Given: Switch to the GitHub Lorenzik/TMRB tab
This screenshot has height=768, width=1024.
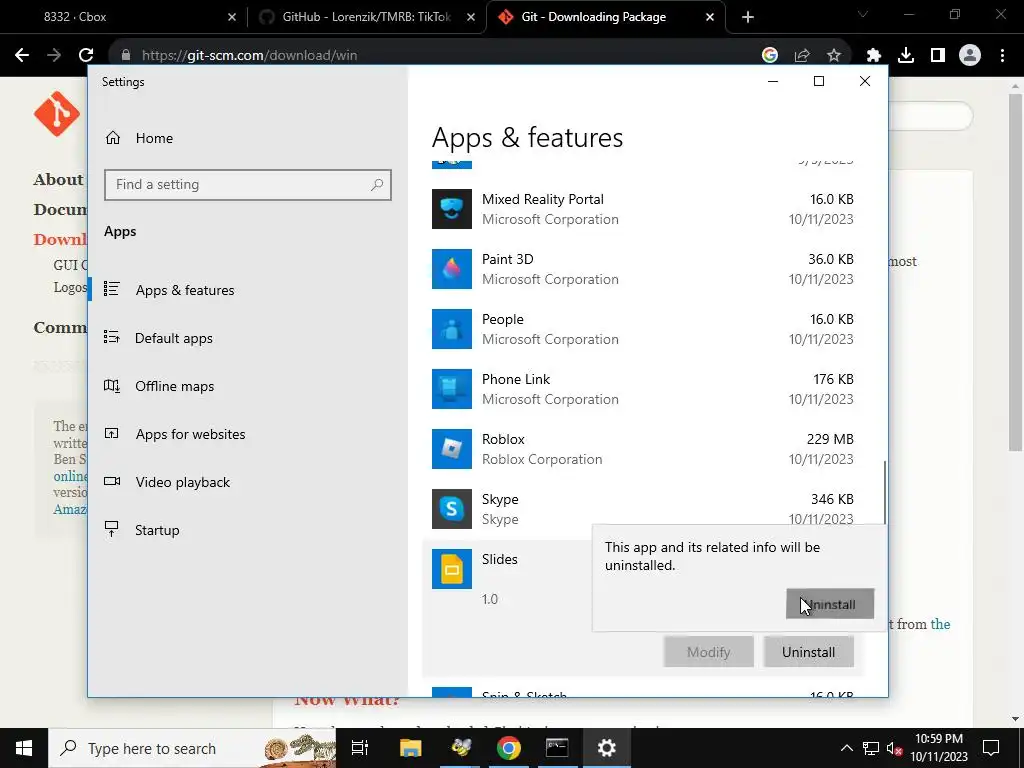Looking at the screenshot, I should tap(366, 17).
